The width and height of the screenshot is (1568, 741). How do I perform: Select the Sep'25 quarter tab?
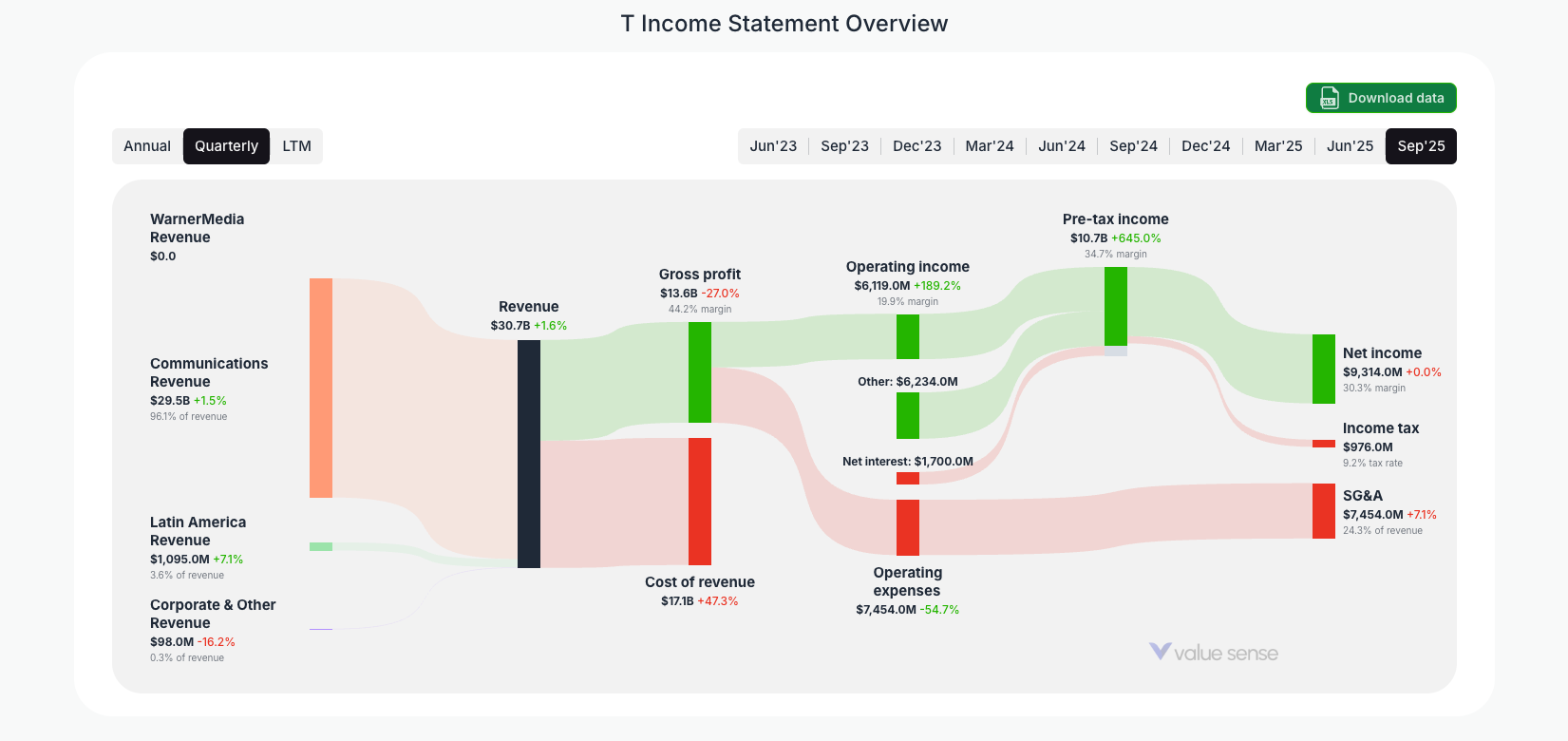(x=1421, y=145)
